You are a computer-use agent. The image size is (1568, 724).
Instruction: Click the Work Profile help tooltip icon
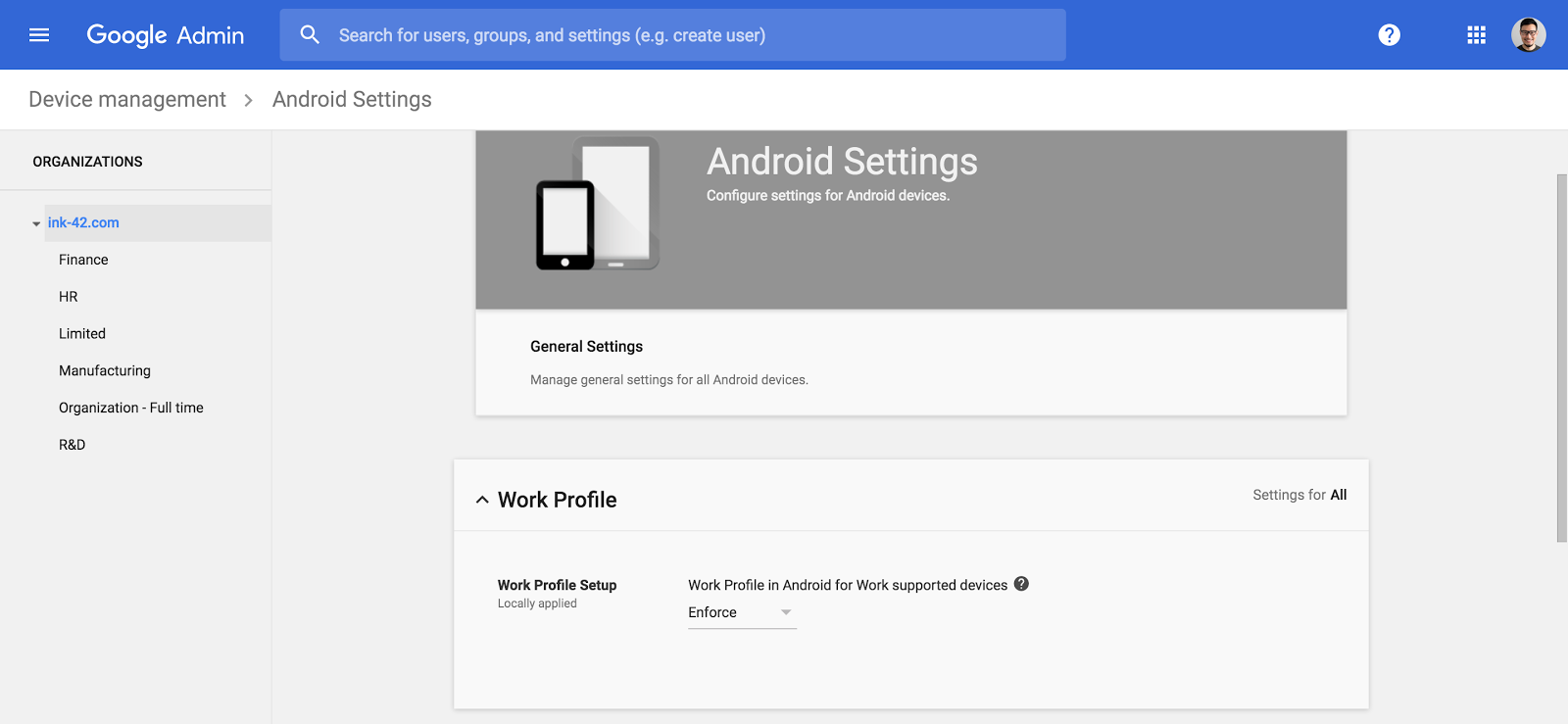pos(1021,584)
